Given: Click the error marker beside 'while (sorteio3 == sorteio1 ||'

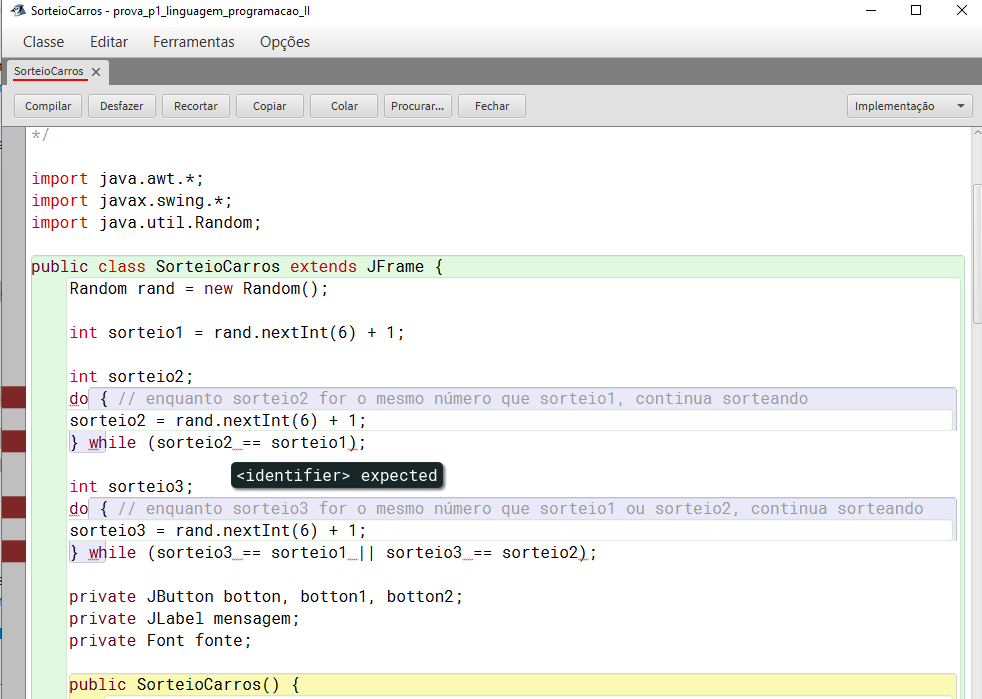Looking at the screenshot, I should click(13, 552).
